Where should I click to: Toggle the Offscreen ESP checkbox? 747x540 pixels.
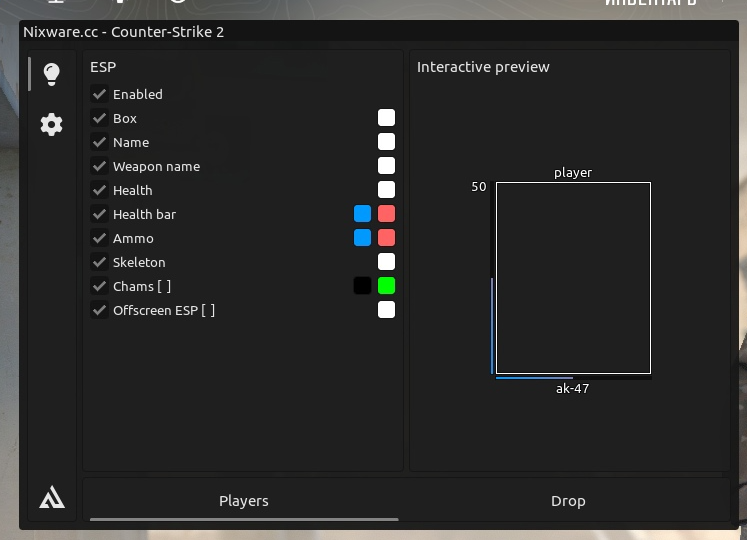[x=99, y=310]
